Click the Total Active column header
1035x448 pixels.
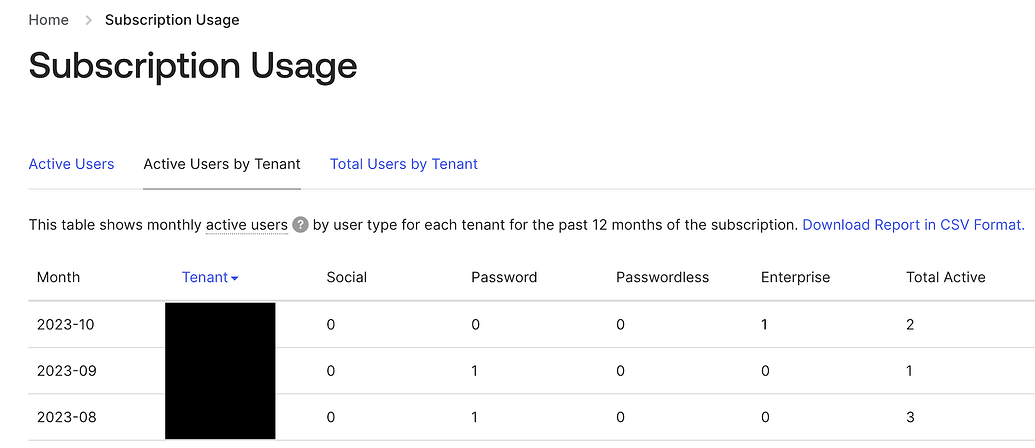(x=946, y=277)
